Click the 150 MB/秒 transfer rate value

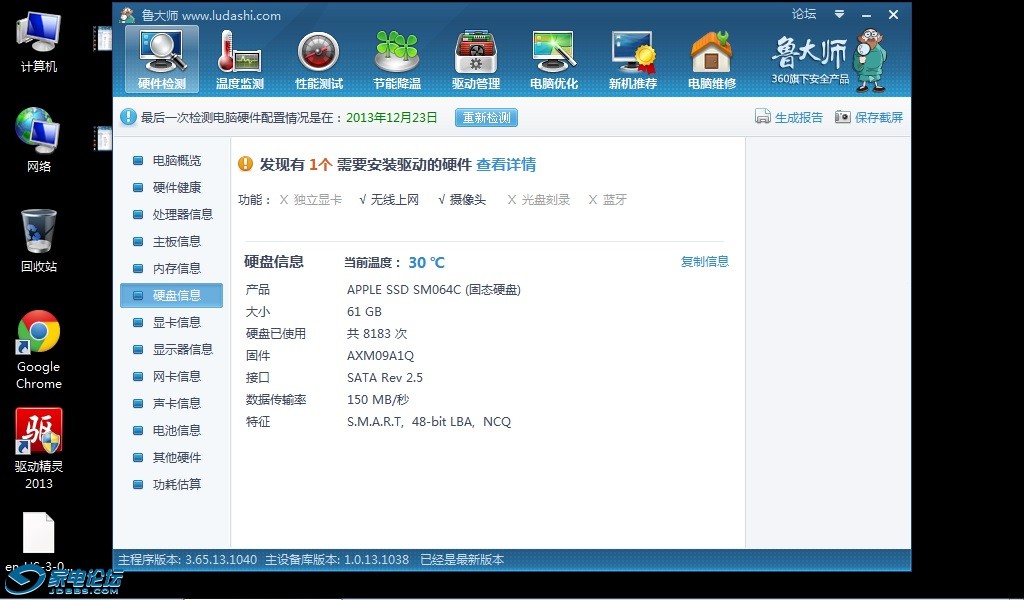point(378,400)
